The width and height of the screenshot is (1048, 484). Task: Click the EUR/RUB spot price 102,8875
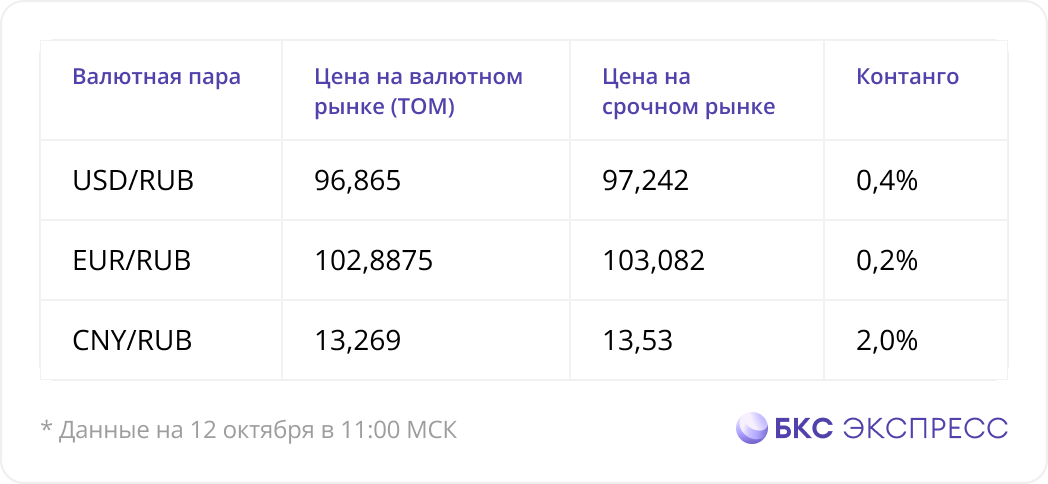(x=374, y=261)
